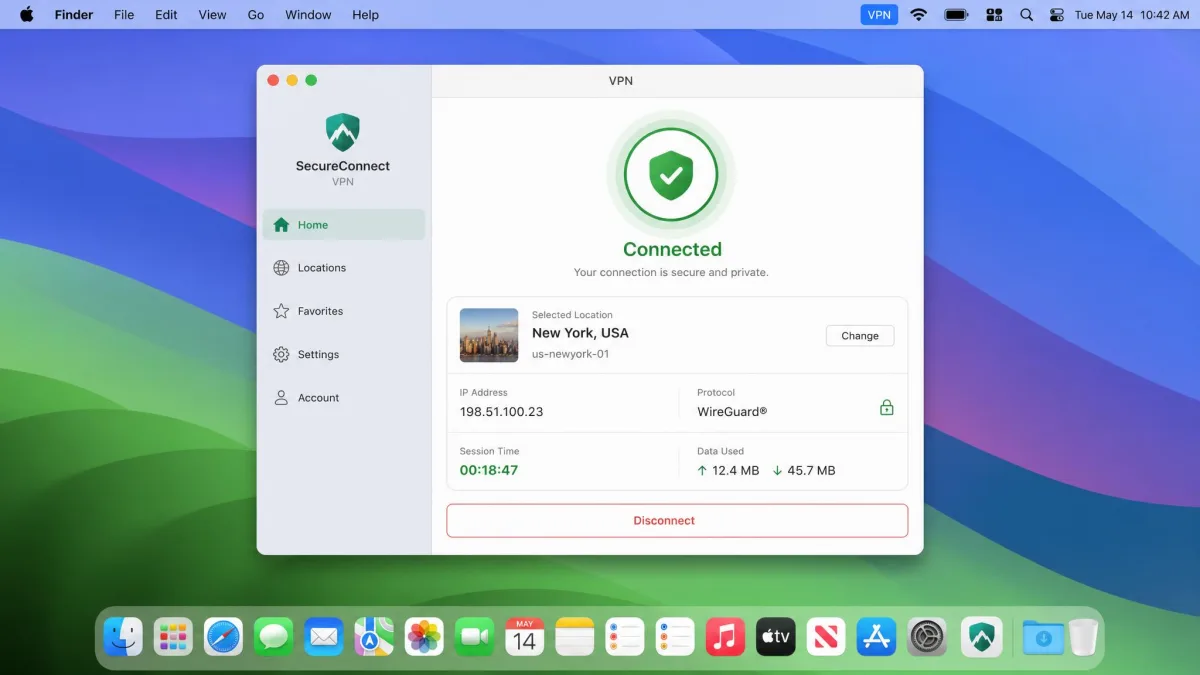Click the New York skyline thumbnail
Screen dimensions: 1200x675
489,335
